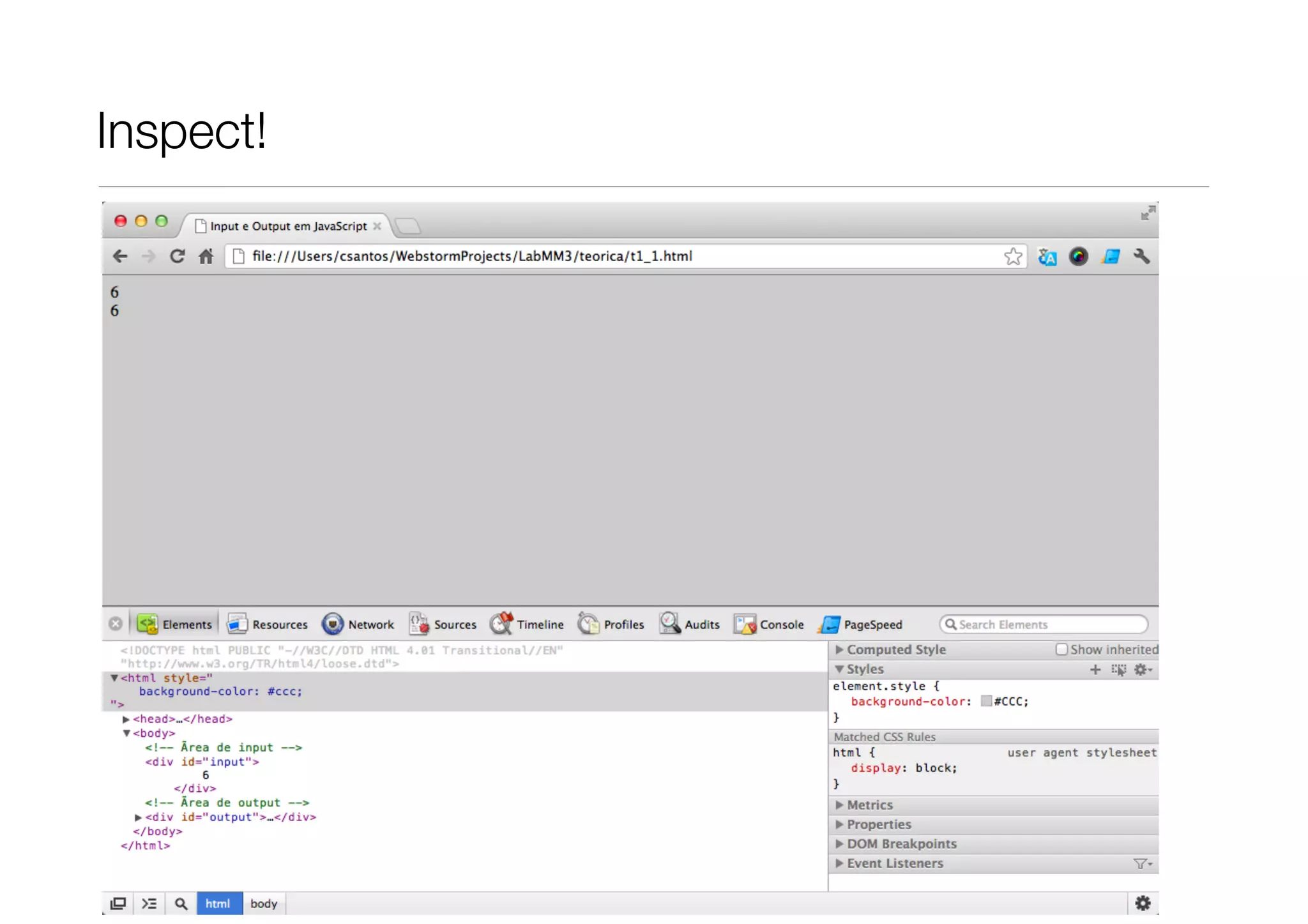
Task: Select the body breadcrumb
Action: click(264, 904)
